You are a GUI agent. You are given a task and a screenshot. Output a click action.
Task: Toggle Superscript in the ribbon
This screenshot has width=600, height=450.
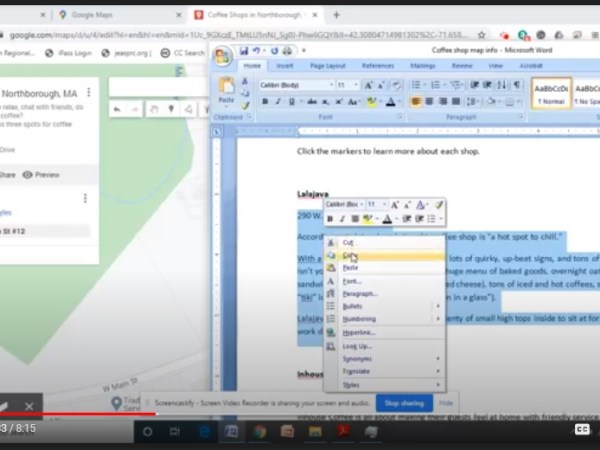(339, 102)
